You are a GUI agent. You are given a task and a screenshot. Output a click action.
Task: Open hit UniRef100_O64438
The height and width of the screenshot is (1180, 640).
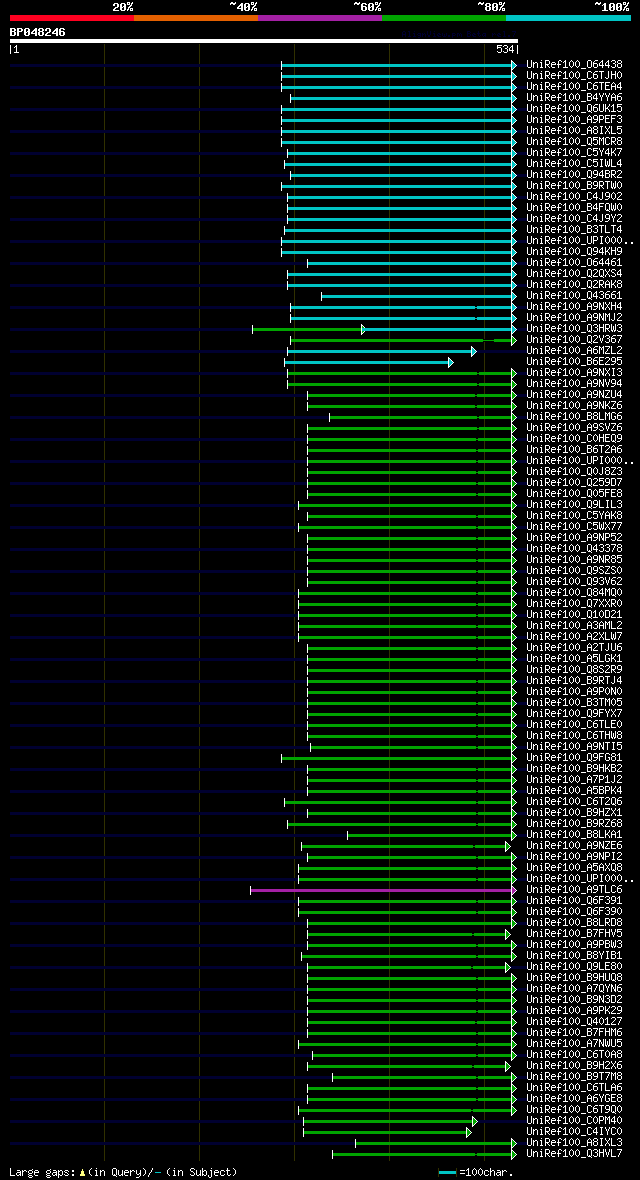[x=574, y=65]
